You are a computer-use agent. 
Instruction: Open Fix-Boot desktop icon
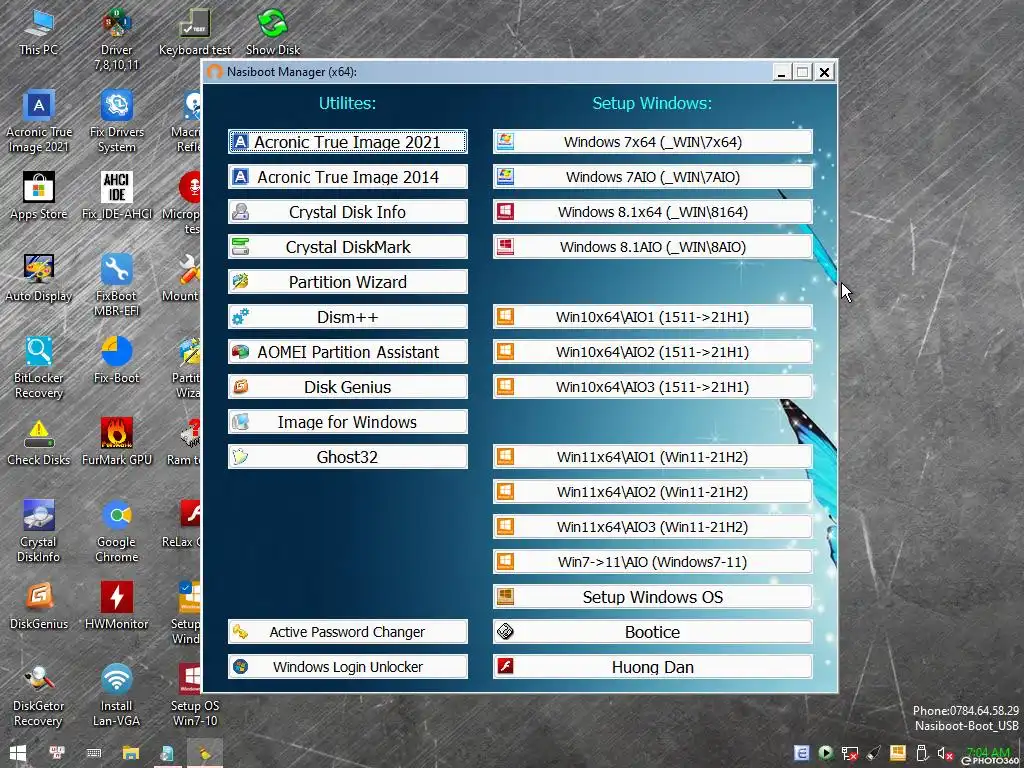pyautogui.click(x=116, y=359)
